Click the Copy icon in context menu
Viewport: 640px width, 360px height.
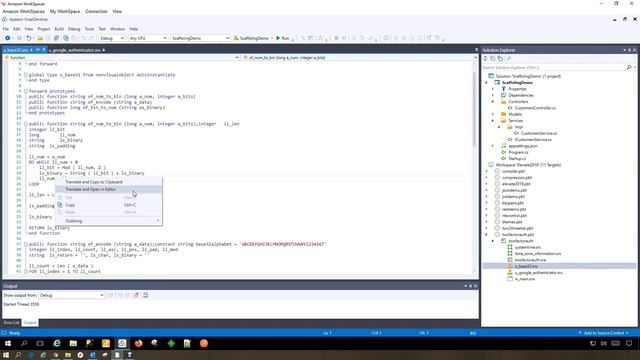pyautogui.click(x=60, y=205)
